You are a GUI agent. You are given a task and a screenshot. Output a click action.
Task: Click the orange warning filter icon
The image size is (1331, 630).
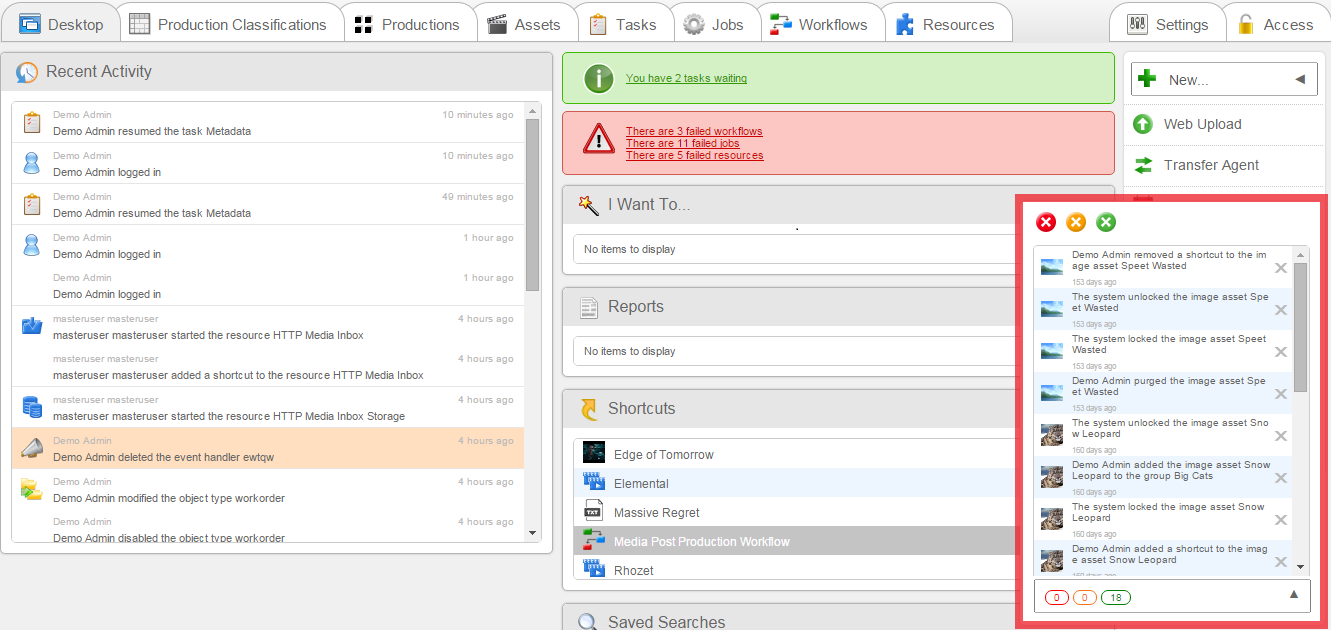click(x=1076, y=222)
